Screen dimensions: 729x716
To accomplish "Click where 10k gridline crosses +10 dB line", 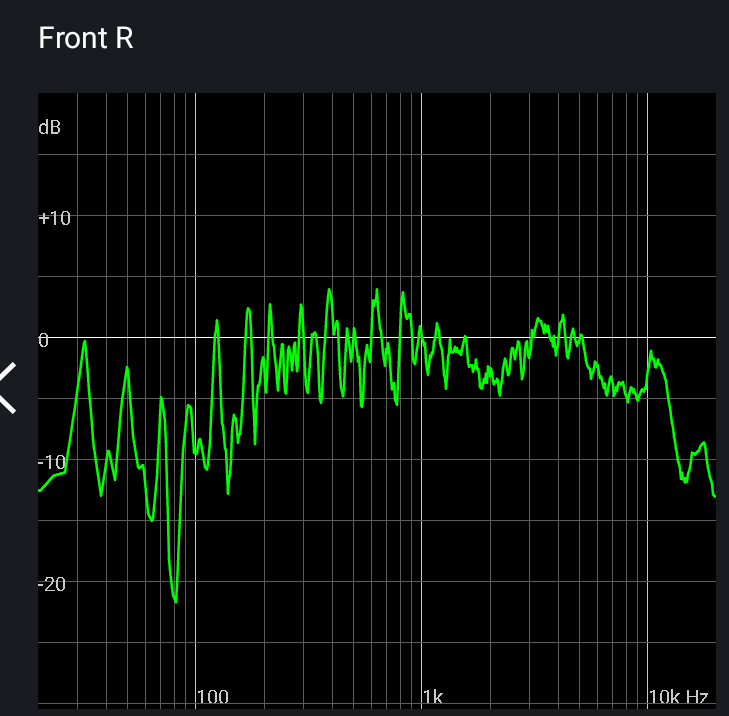I will click(648, 215).
